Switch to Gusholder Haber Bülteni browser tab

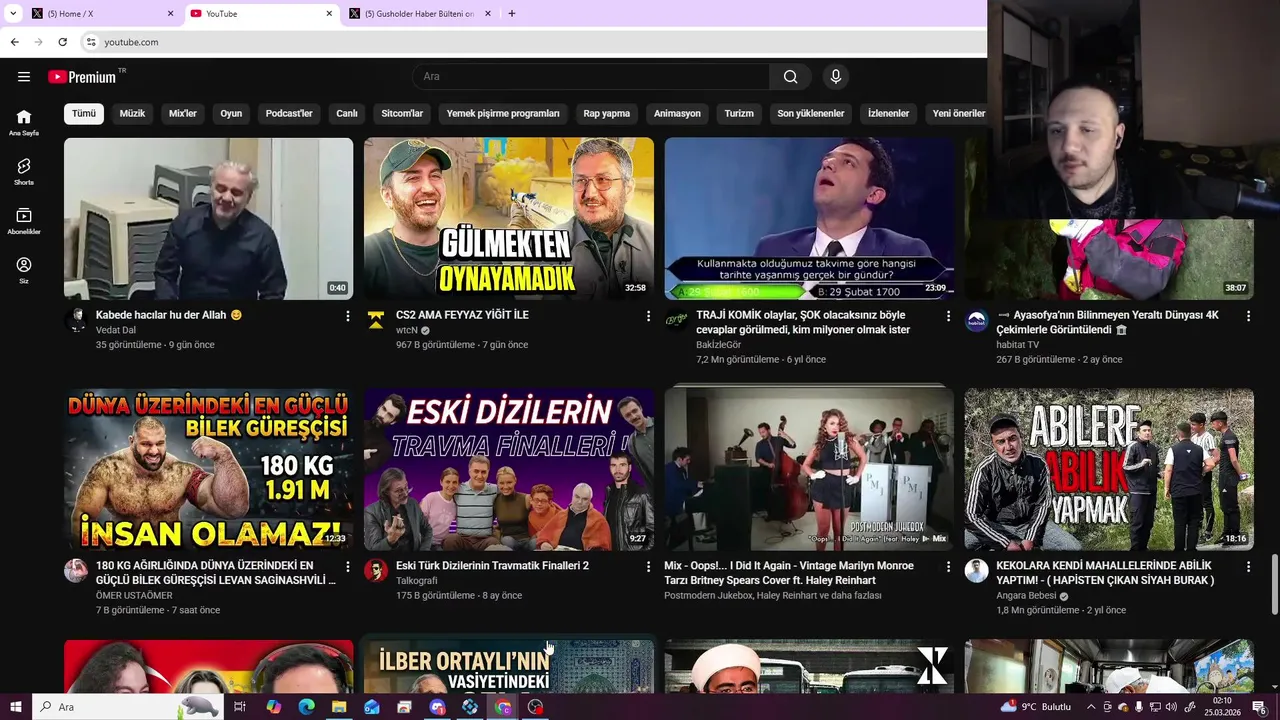tap(420, 14)
